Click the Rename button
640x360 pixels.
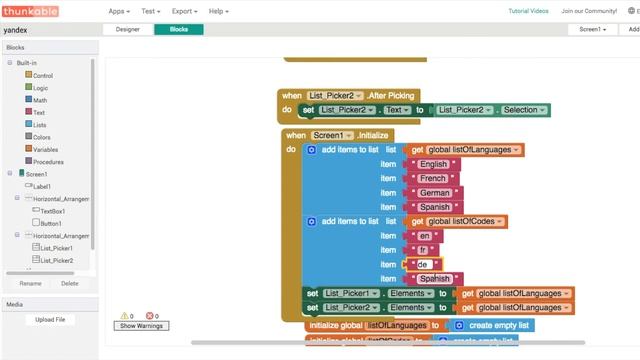point(31,283)
